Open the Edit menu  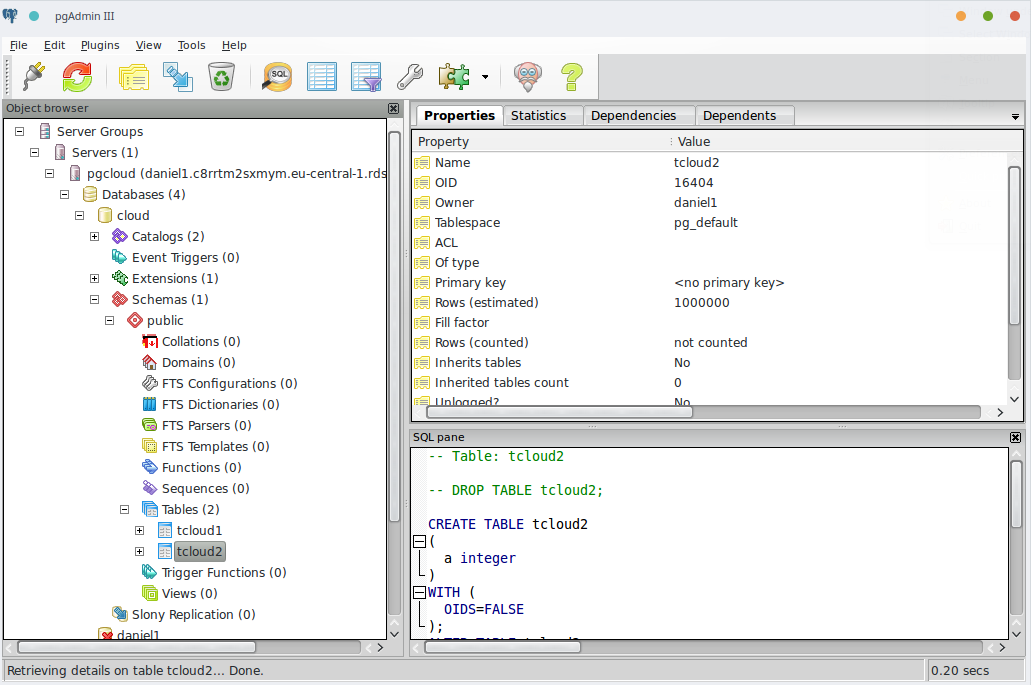[55, 45]
